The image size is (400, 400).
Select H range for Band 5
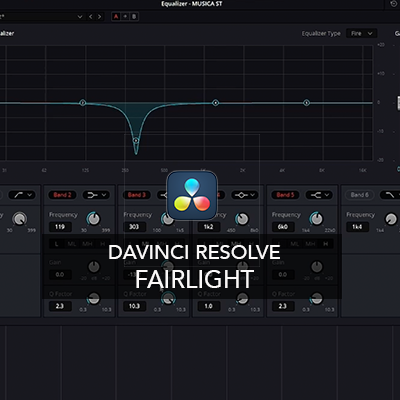point(326,244)
